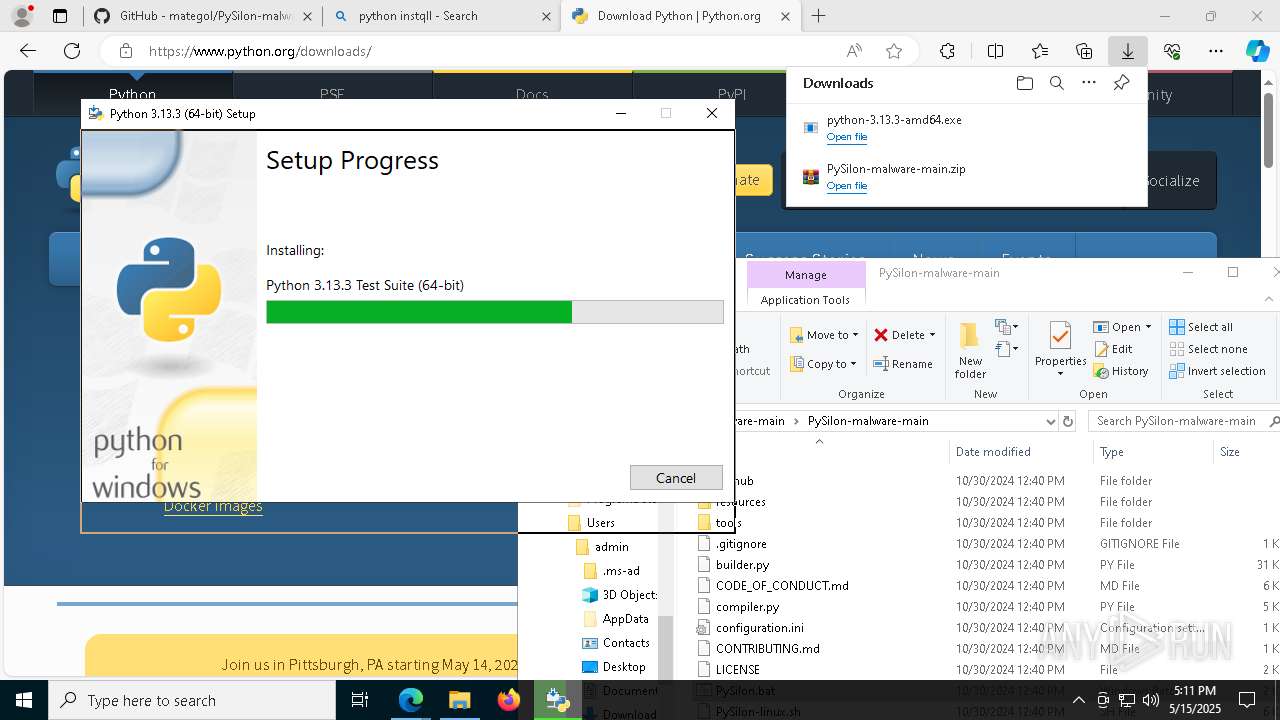Open the Edge tab actions menu icon

pyautogui.click(x=60, y=16)
